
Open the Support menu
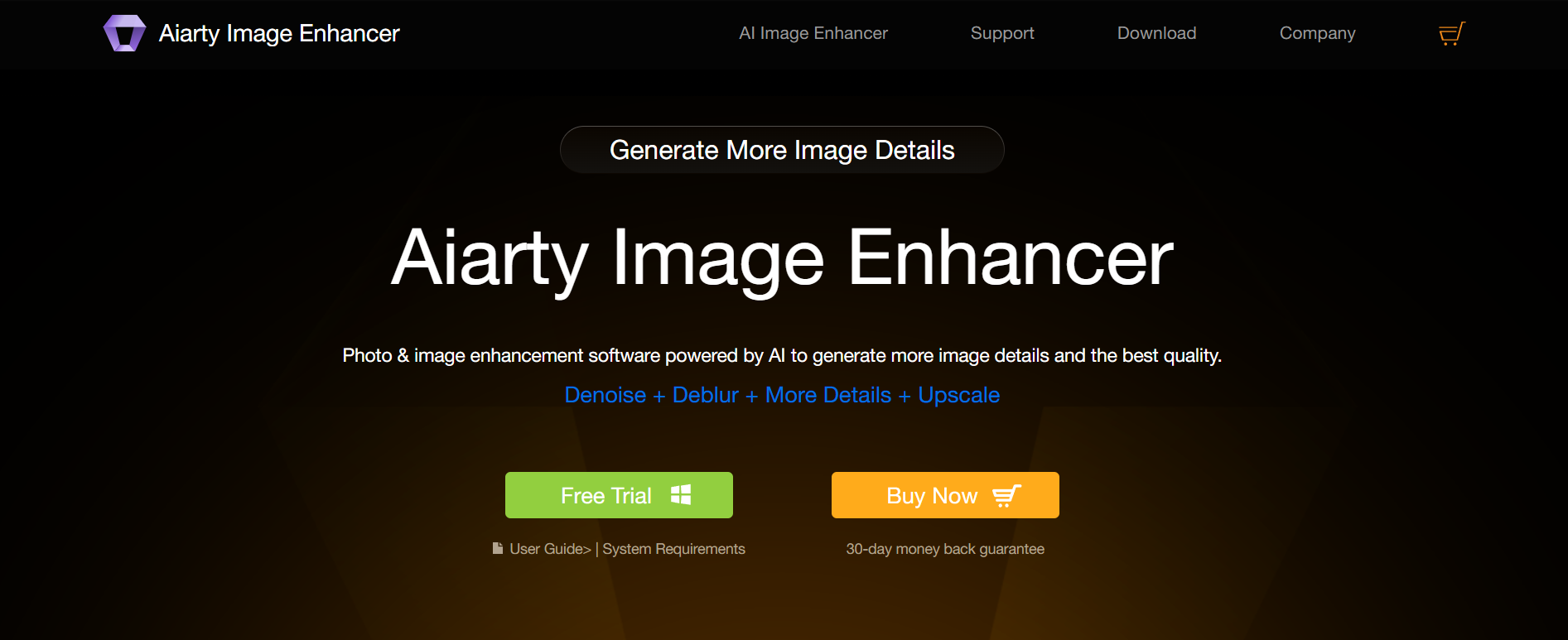point(1002,33)
